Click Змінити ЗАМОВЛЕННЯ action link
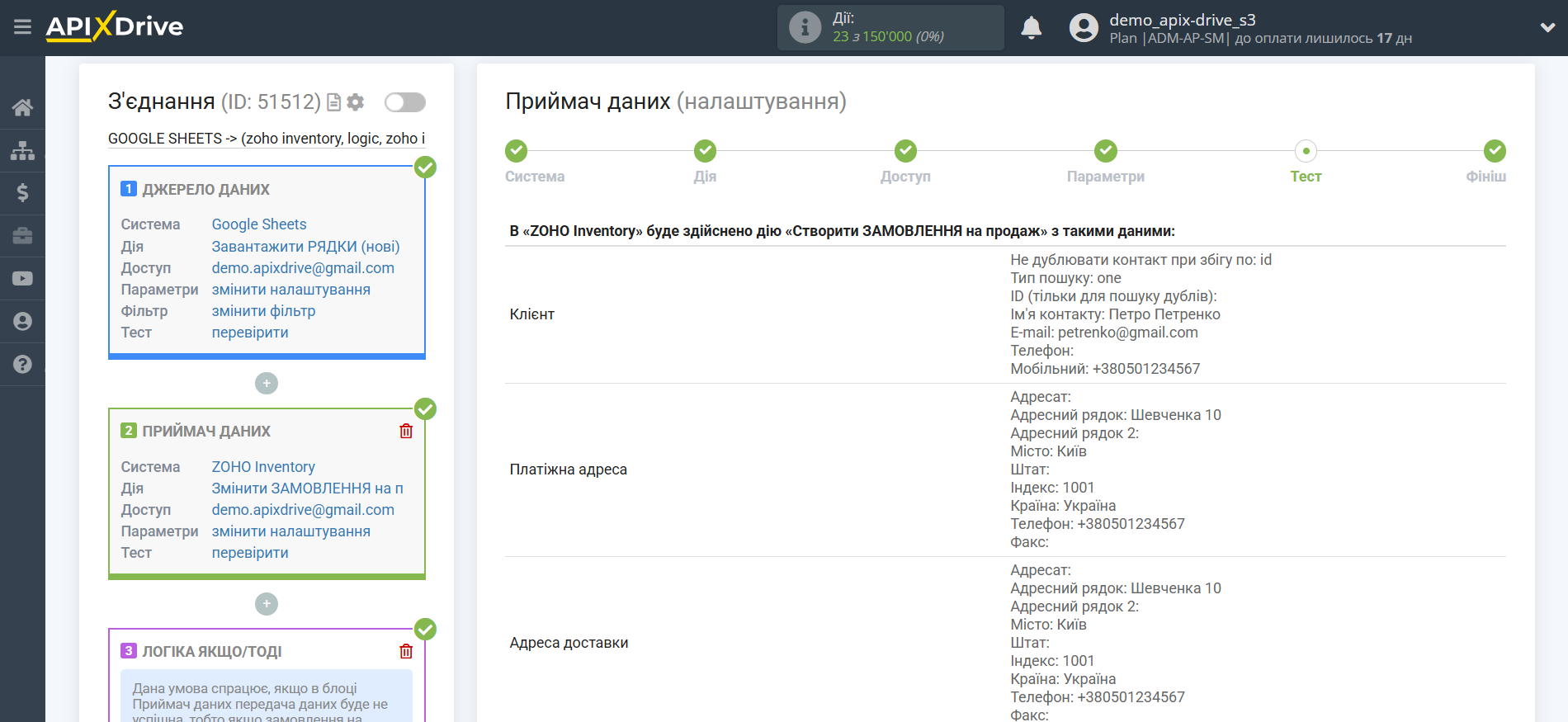Viewport: 1568px width, 722px height. [307, 488]
